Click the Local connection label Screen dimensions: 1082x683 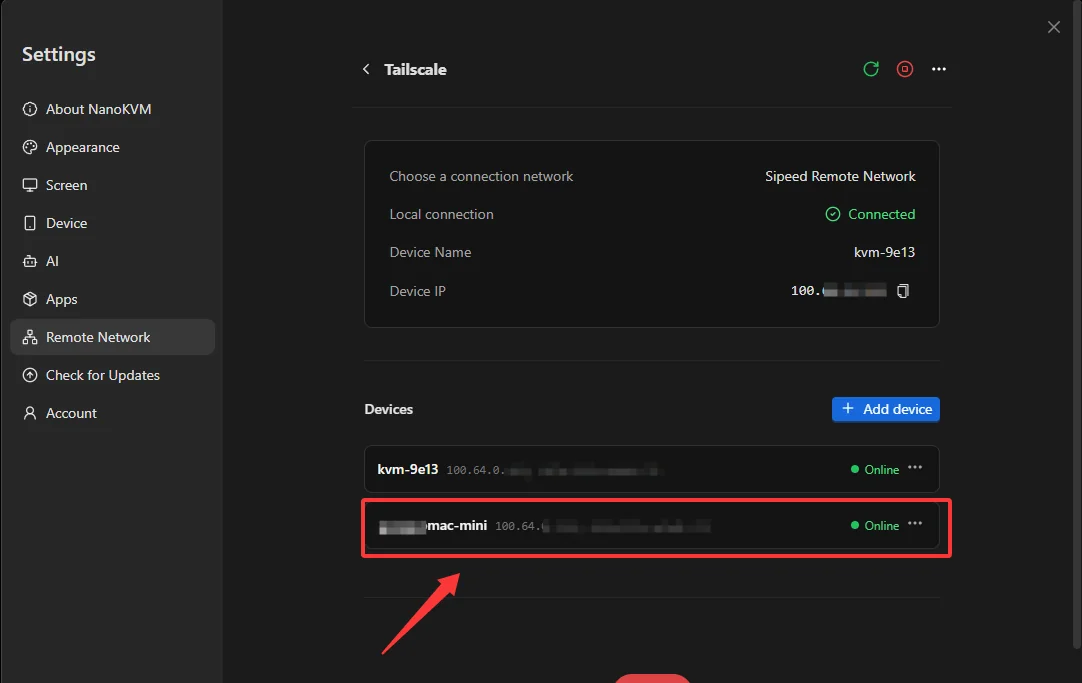click(441, 214)
